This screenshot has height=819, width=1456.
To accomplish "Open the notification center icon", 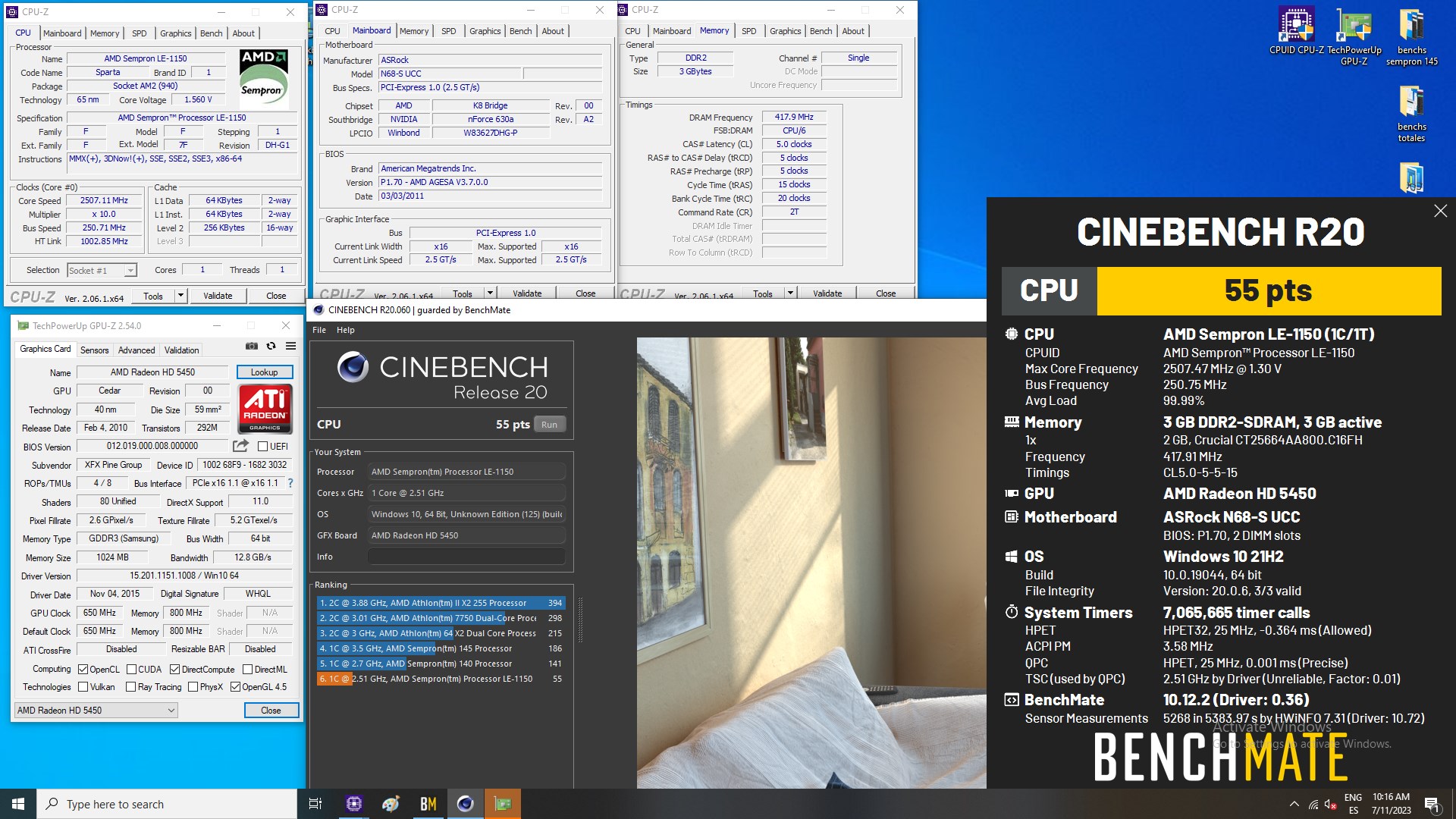I will [1432, 804].
